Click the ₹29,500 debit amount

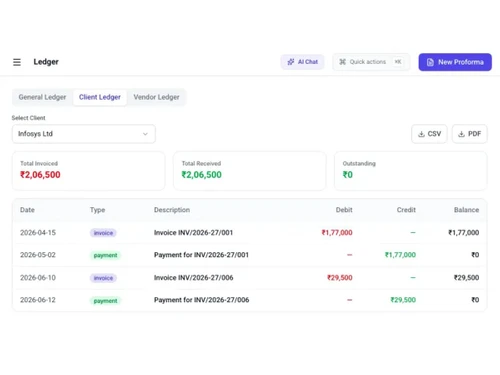[340, 278]
